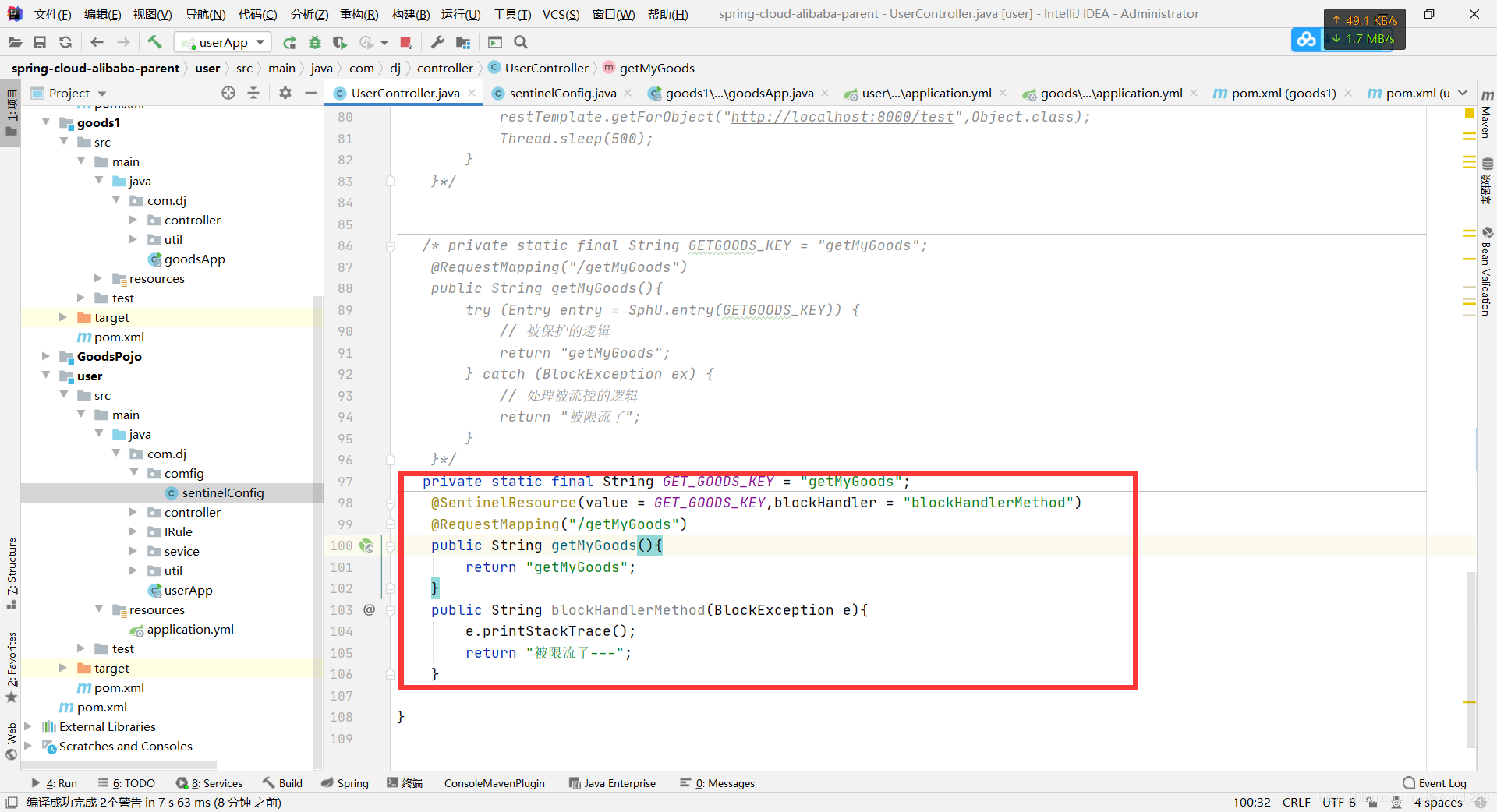Click the Run userApp icon
Screen dimensions: 1497x812
[289, 42]
